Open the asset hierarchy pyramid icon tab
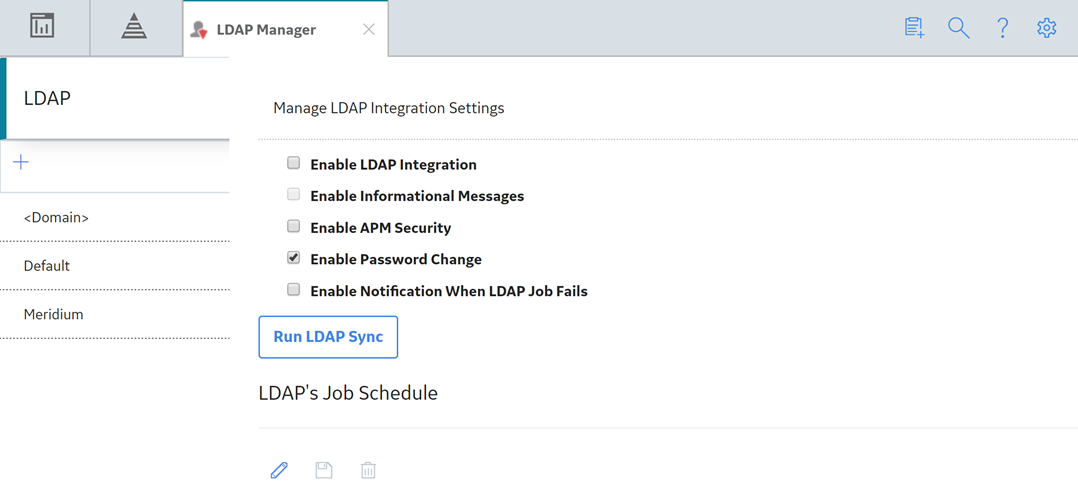The width and height of the screenshot is (1078, 500). point(130,27)
